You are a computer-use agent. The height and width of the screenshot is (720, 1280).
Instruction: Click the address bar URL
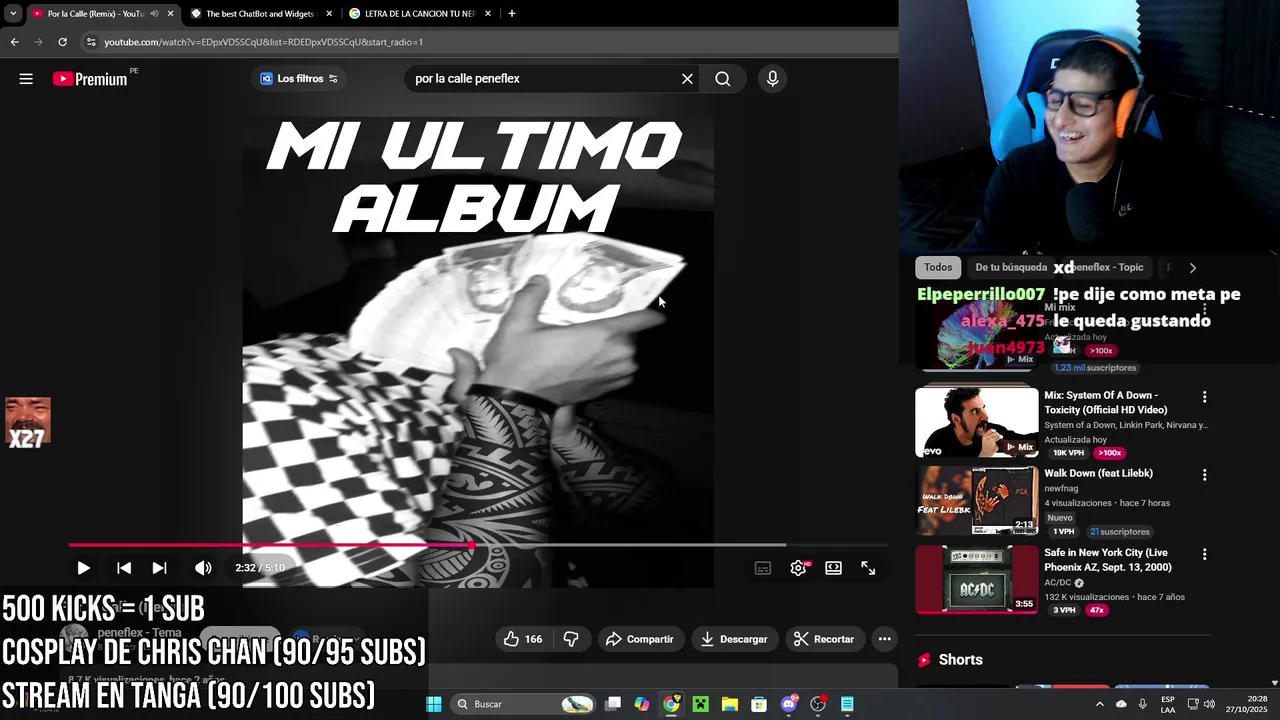pos(264,42)
